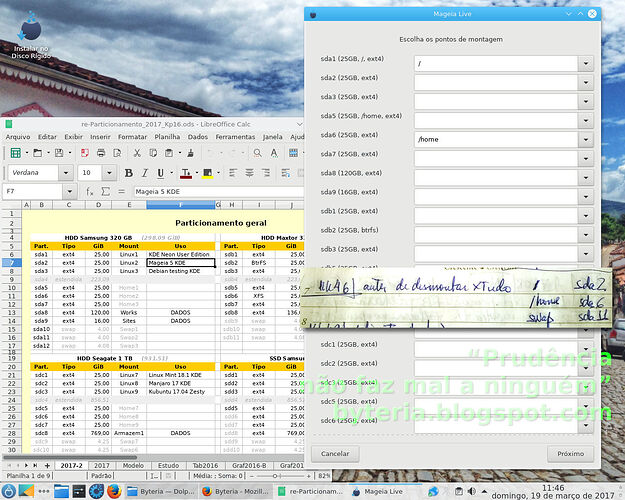Click the volume icon in system tray

coord(472,491)
